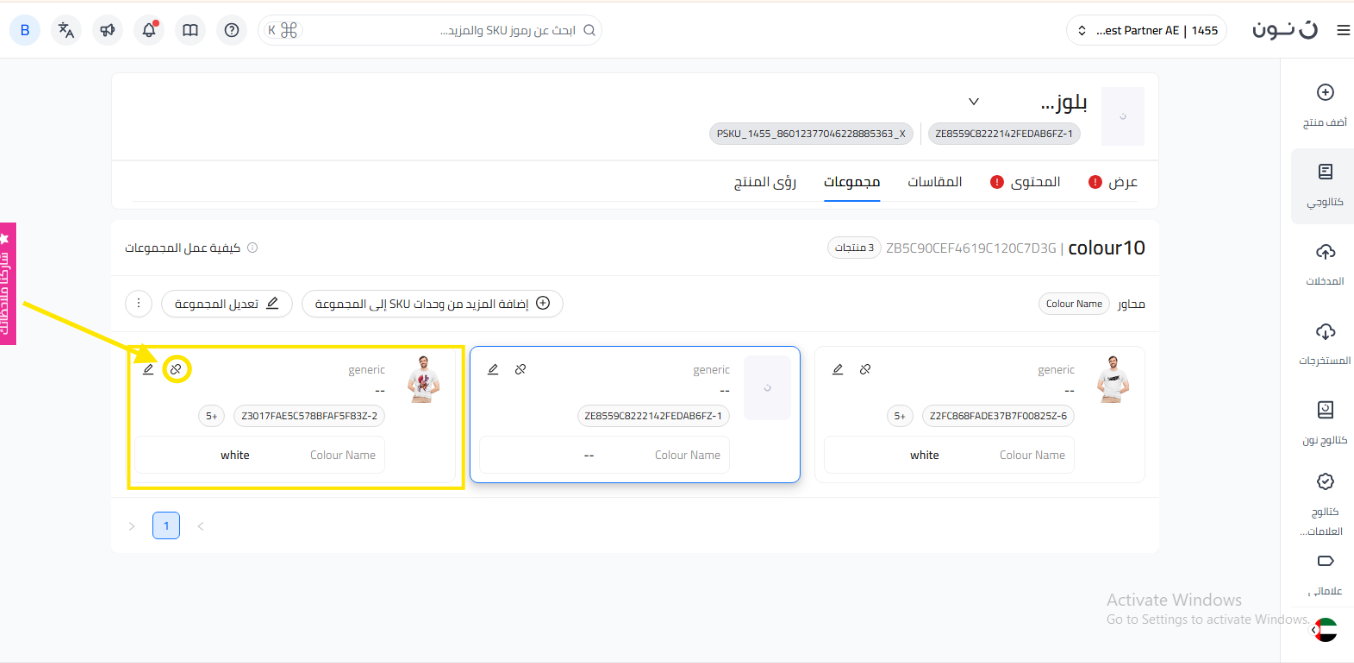Screen dimensions: 1354x663
Task: Open the partner account selector dropdown
Action: (x=1146, y=31)
